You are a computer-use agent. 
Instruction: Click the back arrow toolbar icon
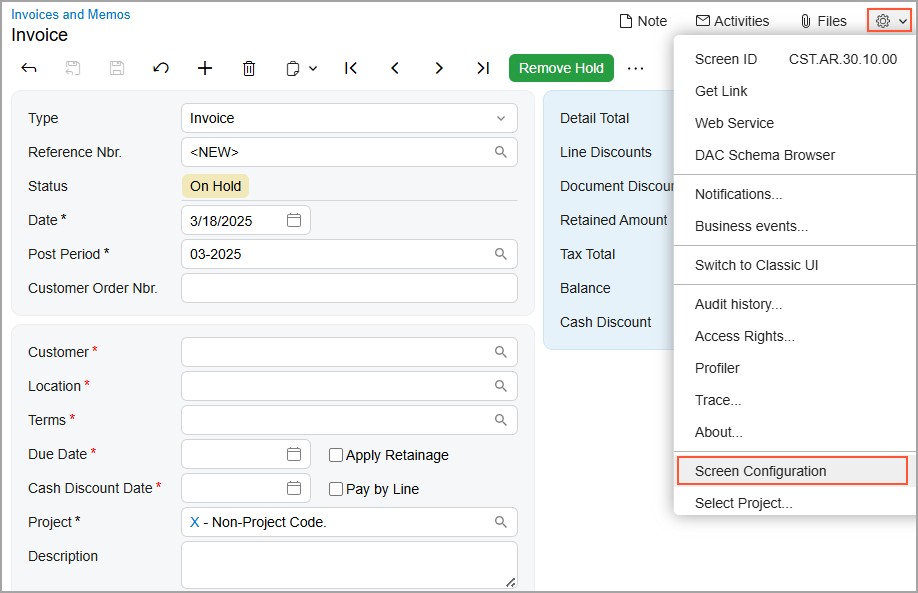point(29,68)
